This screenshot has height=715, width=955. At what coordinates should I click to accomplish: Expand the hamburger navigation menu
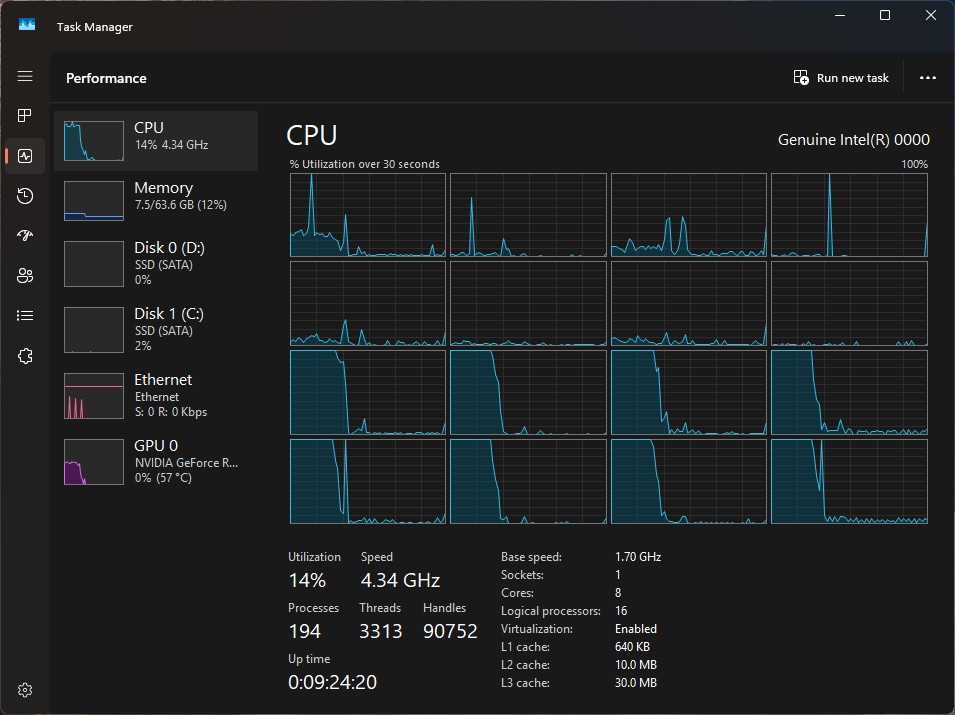(25, 76)
